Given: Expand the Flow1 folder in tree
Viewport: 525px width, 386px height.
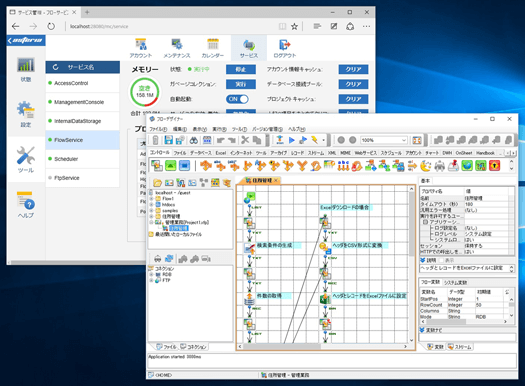Looking at the screenshot, I should pyautogui.click(x=152, y=199).
